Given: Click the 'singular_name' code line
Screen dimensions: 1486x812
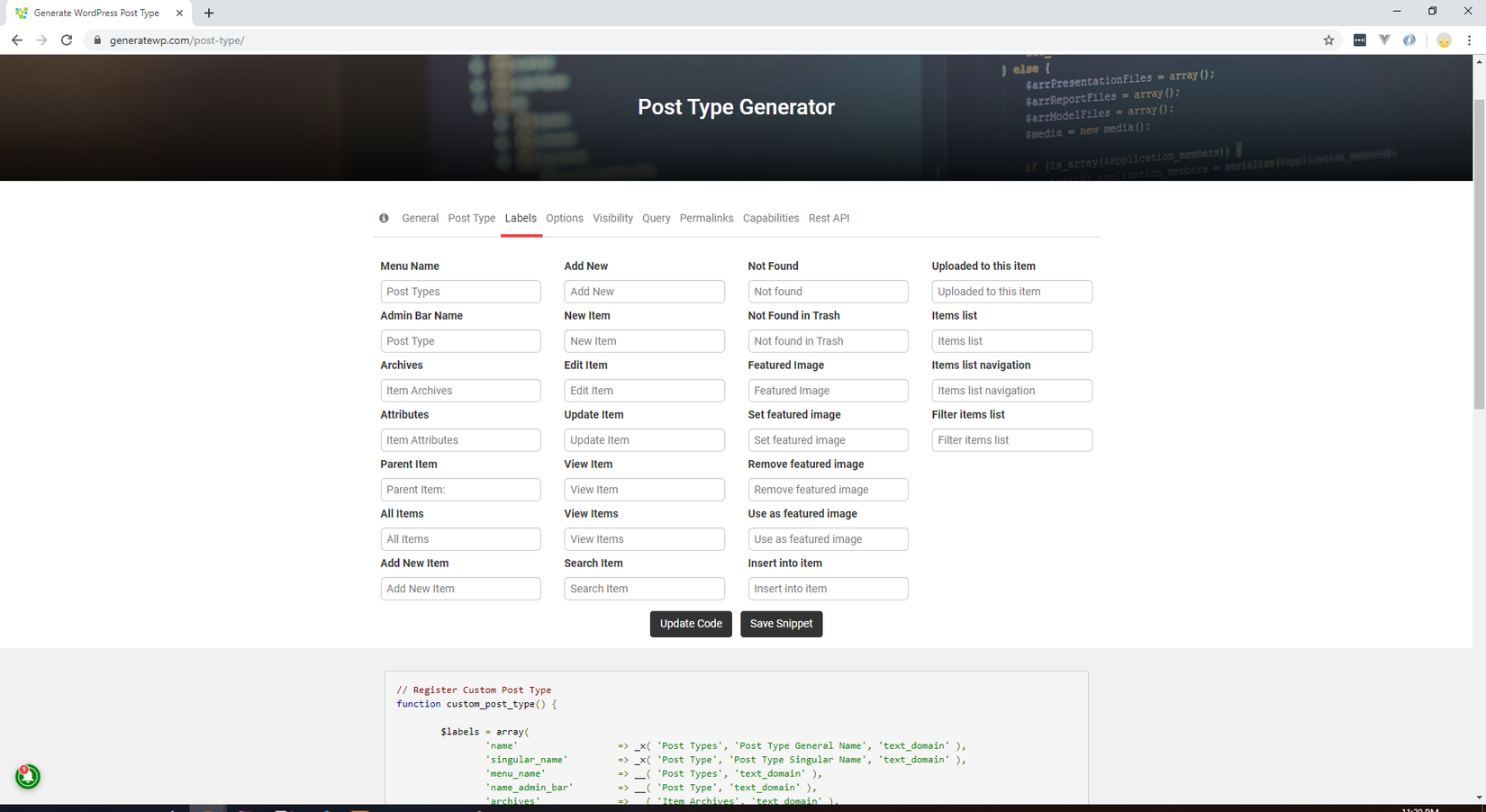Looking at the screenshot, I should (725, 760).
